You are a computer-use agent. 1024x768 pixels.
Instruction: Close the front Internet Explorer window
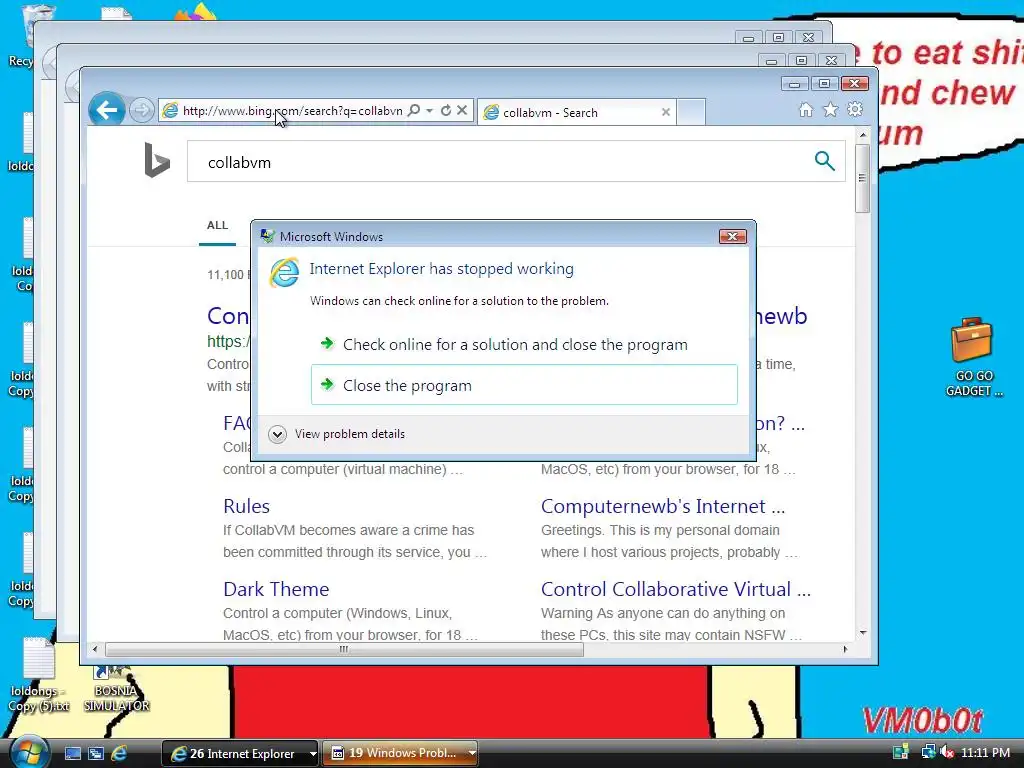[854, 84]
